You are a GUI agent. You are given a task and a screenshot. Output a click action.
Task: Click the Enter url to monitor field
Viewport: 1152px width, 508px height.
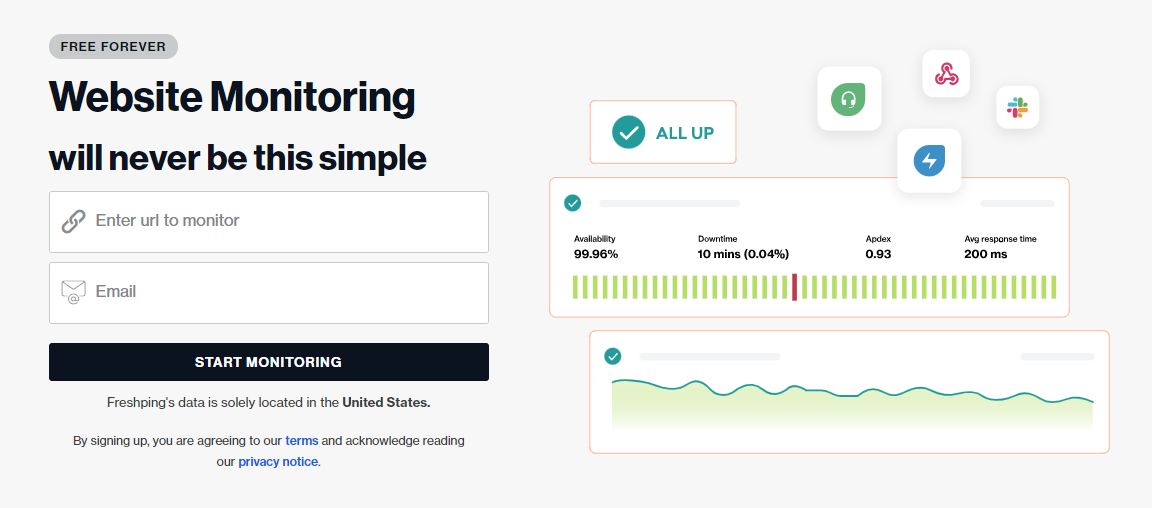[285, 221]
